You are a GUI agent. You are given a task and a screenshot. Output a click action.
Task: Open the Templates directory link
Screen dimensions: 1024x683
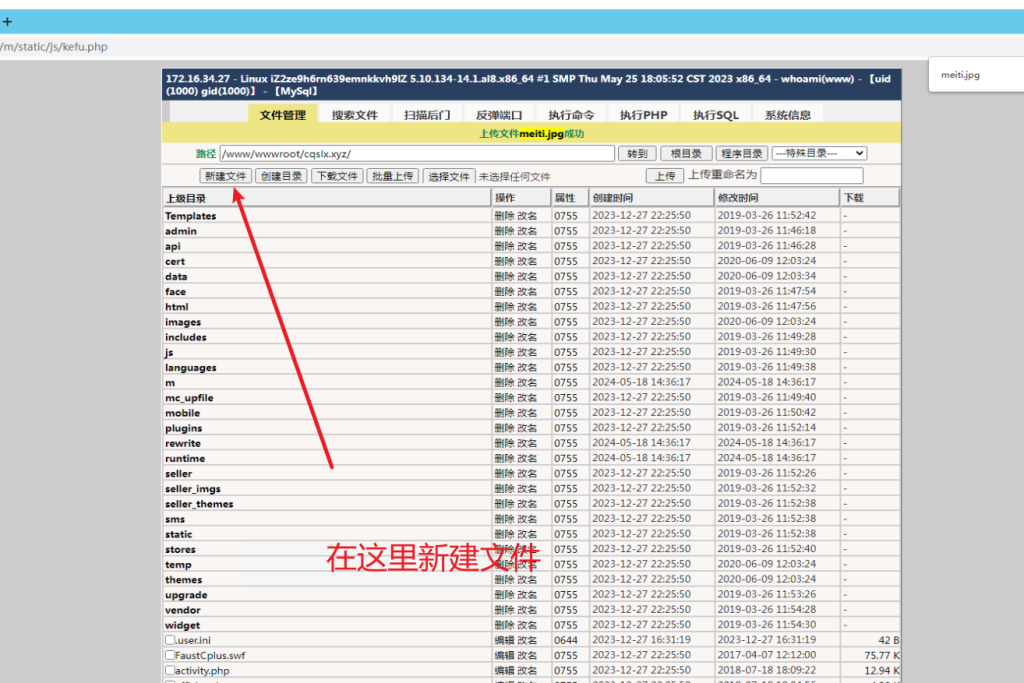coord(190,216)
